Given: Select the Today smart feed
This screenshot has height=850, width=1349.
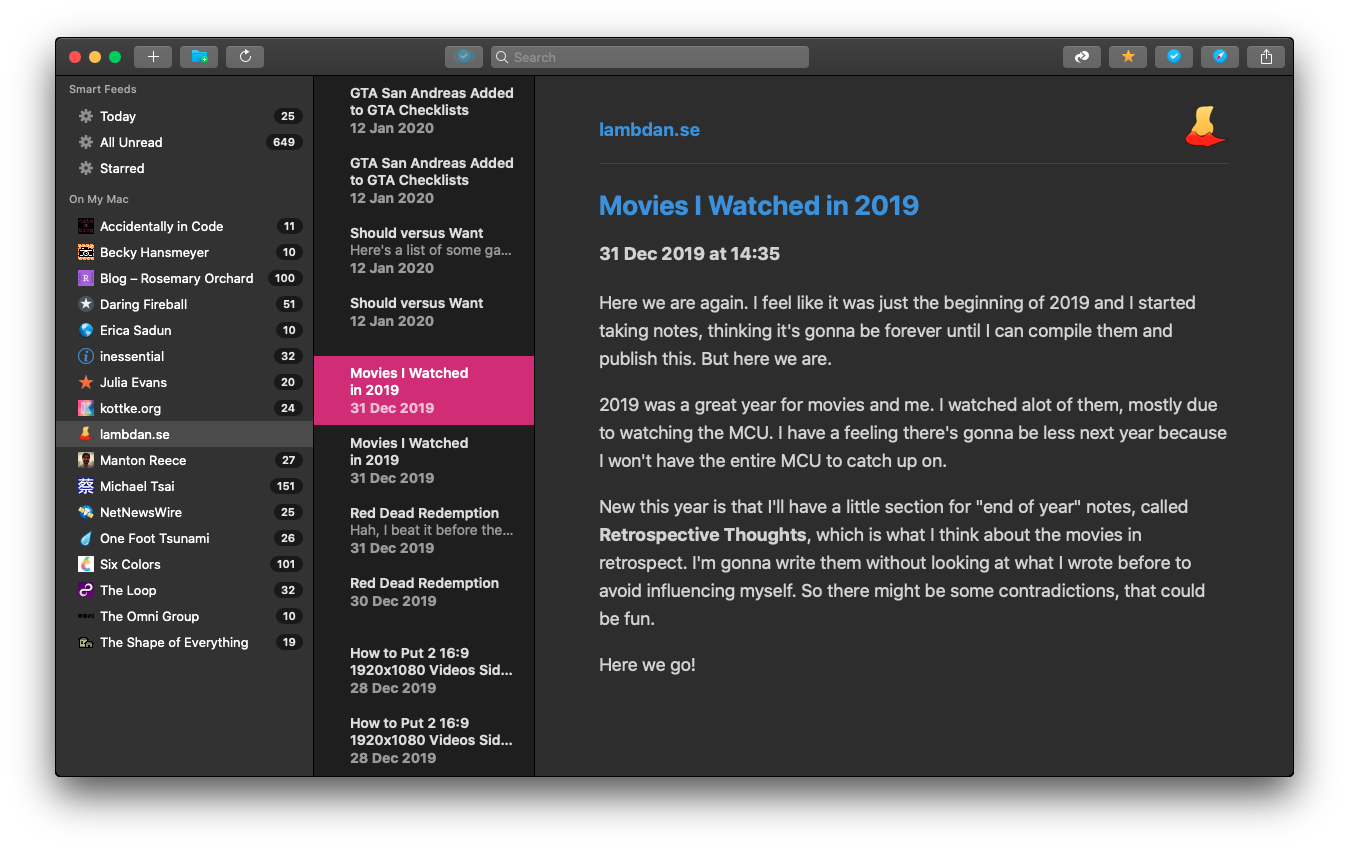Looking at the screenshot, I should (x=185, y=116).
